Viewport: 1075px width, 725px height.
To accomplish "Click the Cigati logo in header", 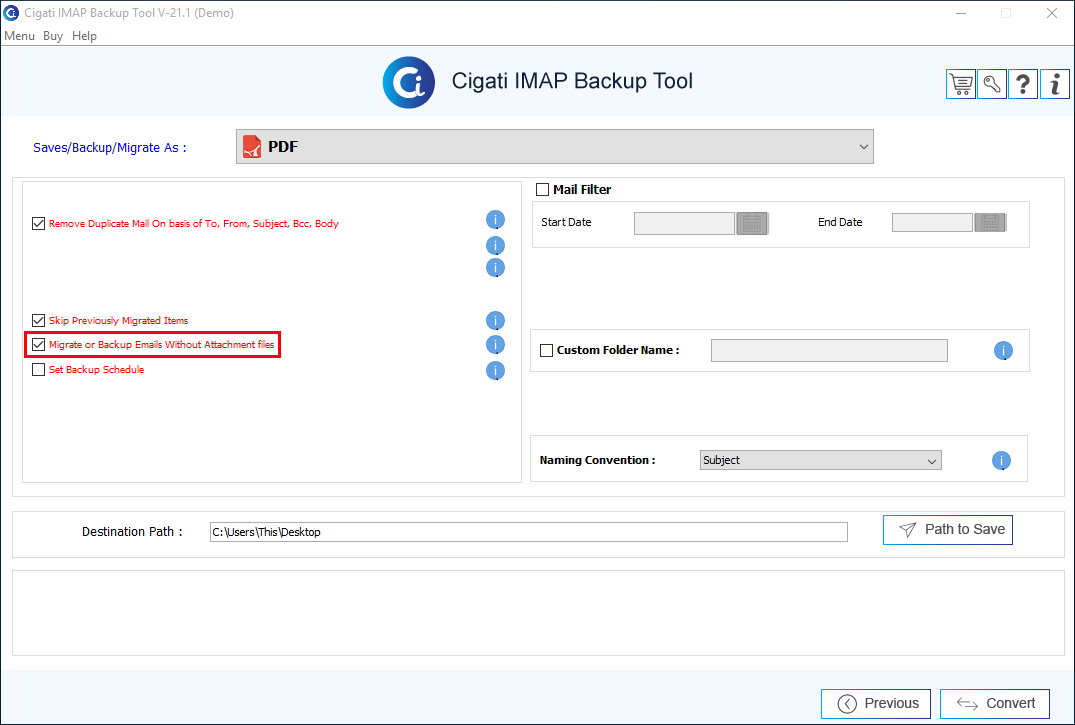I will (x=409, y=82).
